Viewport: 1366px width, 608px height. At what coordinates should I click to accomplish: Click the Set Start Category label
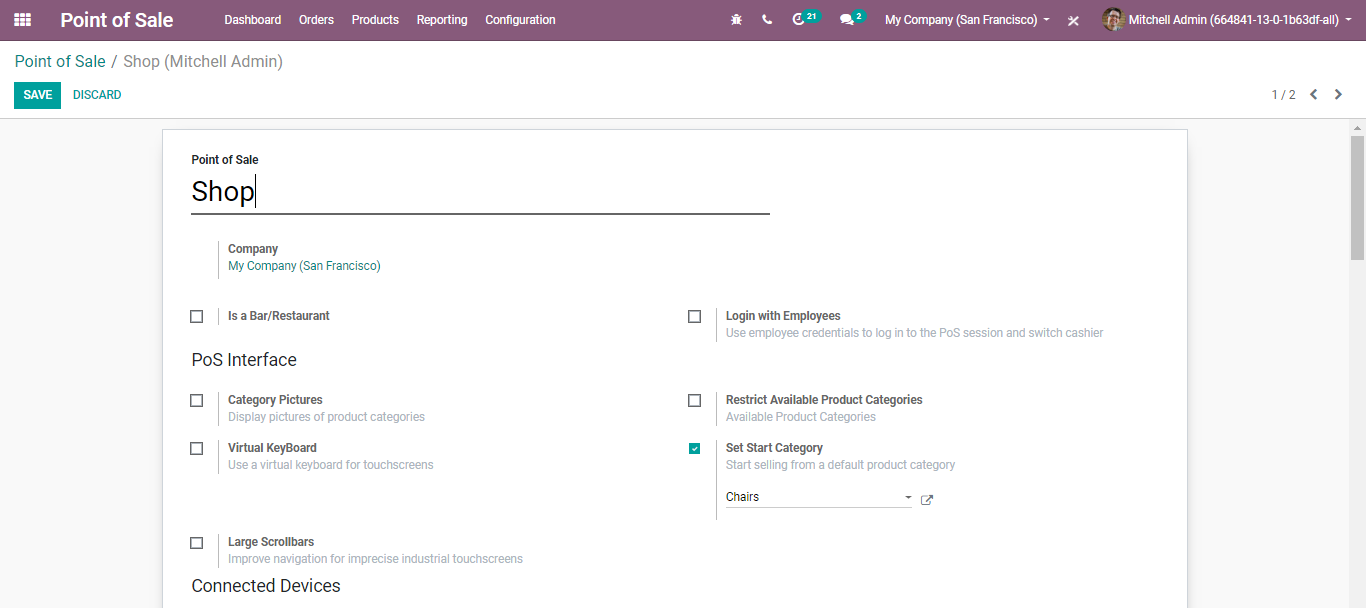tap(774, 448)
